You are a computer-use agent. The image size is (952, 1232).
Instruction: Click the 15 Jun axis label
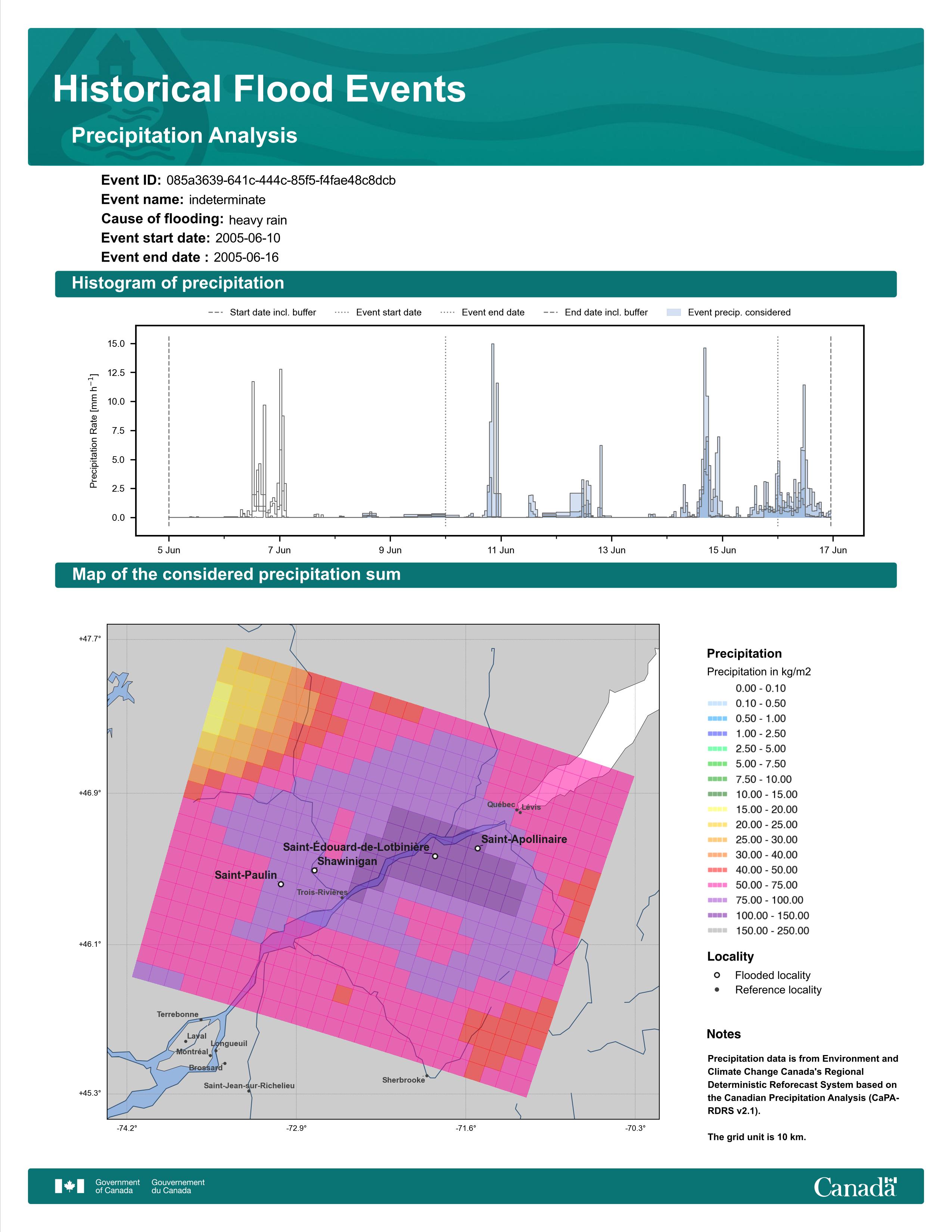tap(722, 550)
